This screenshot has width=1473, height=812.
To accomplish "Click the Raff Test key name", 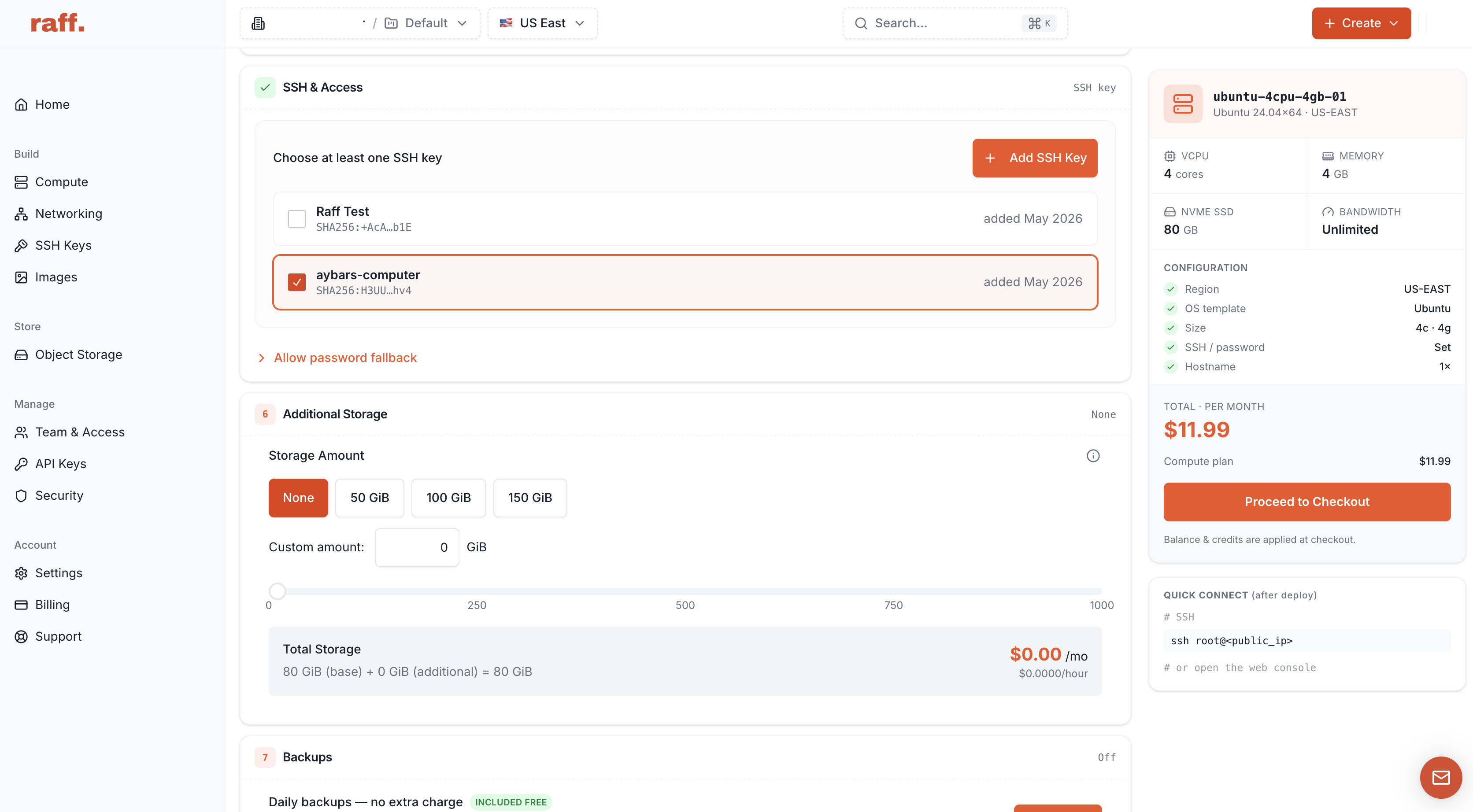I will point(343,211).
